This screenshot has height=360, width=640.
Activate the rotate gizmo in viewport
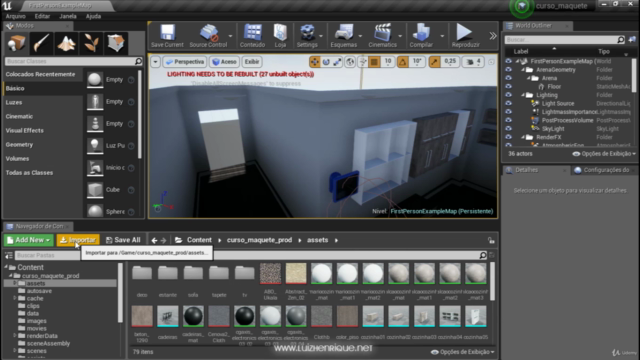326,62
